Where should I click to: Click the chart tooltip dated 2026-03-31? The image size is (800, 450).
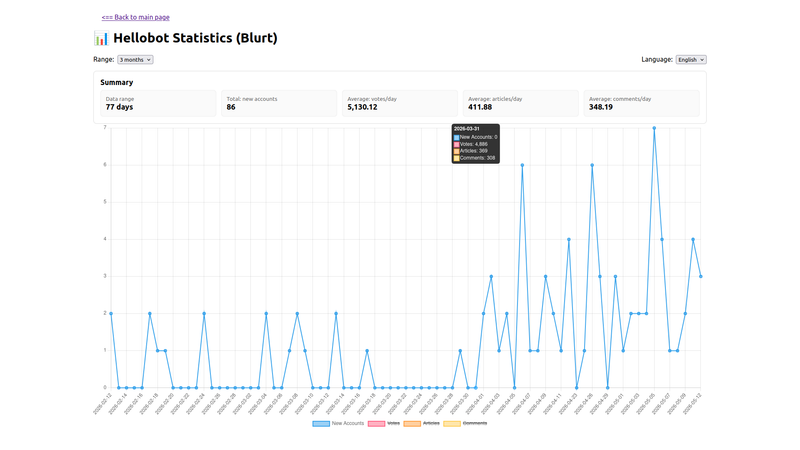click(x=476, y=144)
